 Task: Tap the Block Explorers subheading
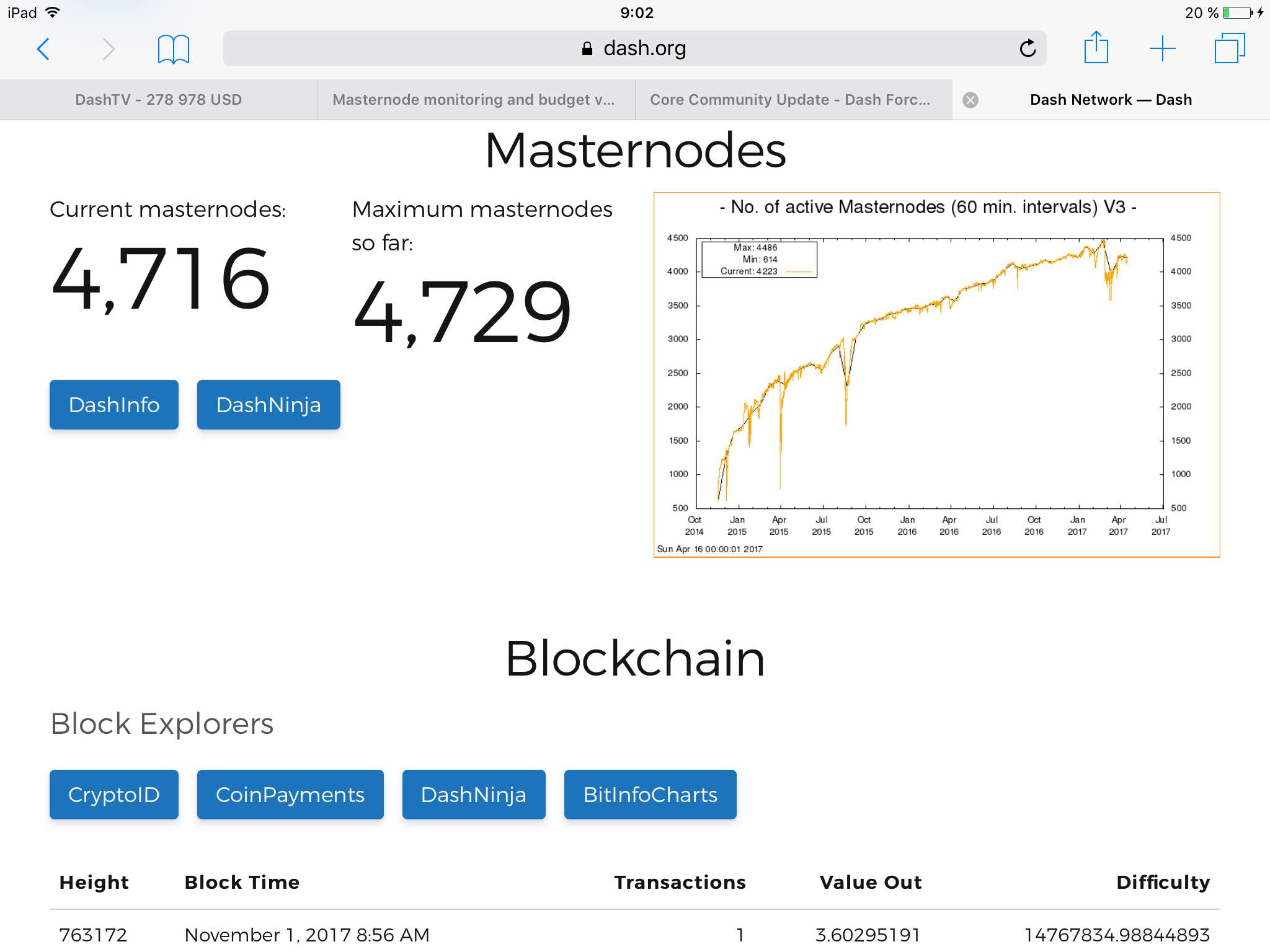pos(162,724)
